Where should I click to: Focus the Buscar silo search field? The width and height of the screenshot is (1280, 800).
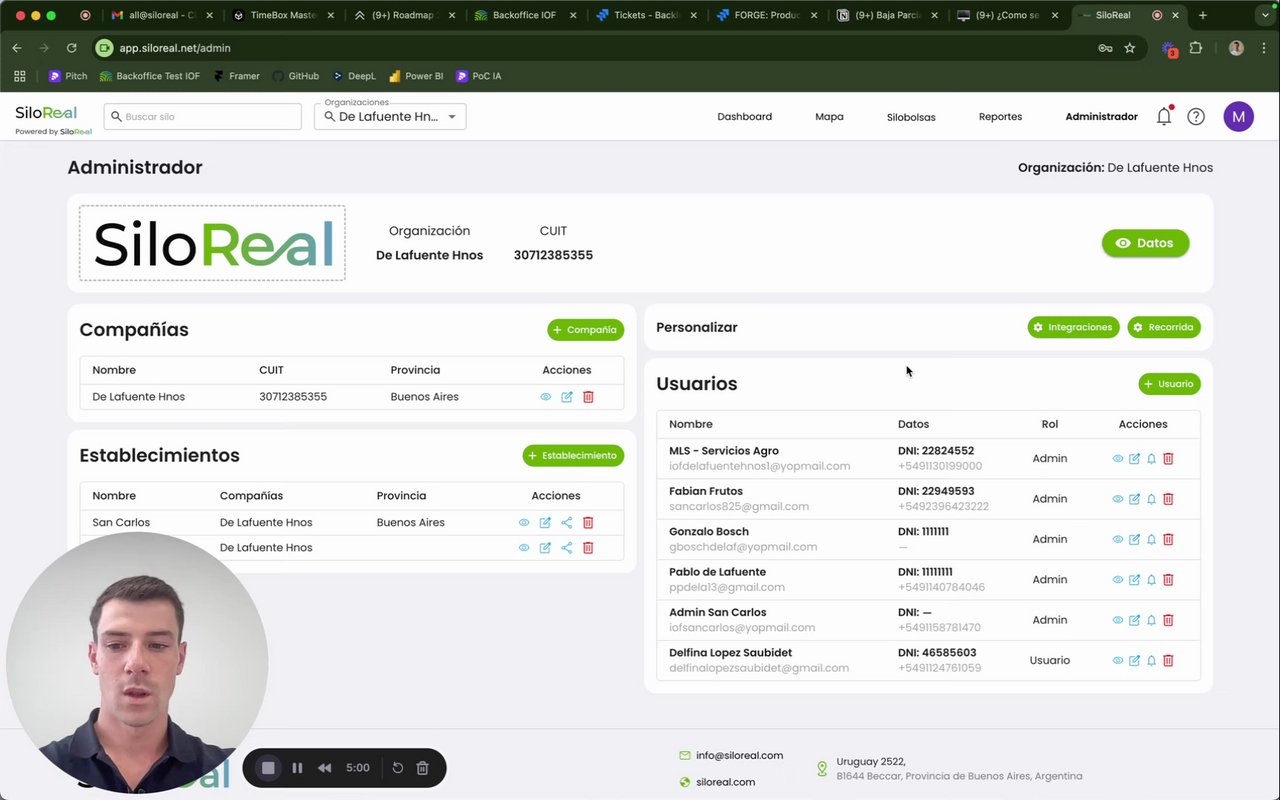click(202, 117)
